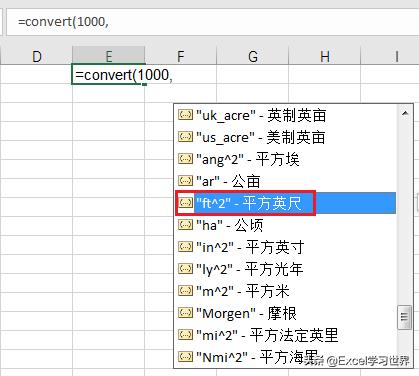This screenshot has width=419, height=376.
Task: Click the argument icon beside "uk_acre"
Action: [185, 115]
